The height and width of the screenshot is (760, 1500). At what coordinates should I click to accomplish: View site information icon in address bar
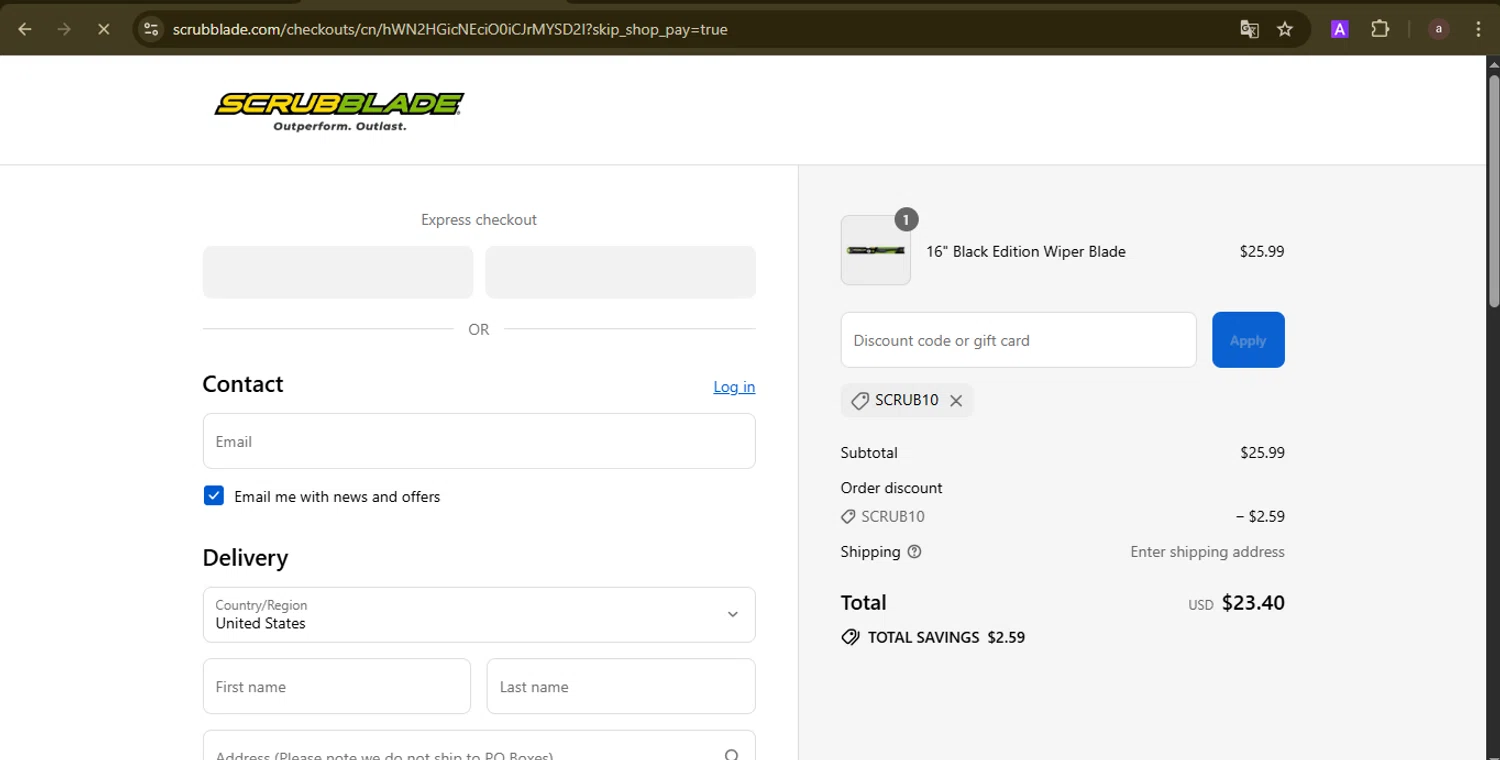click(151, 29)
